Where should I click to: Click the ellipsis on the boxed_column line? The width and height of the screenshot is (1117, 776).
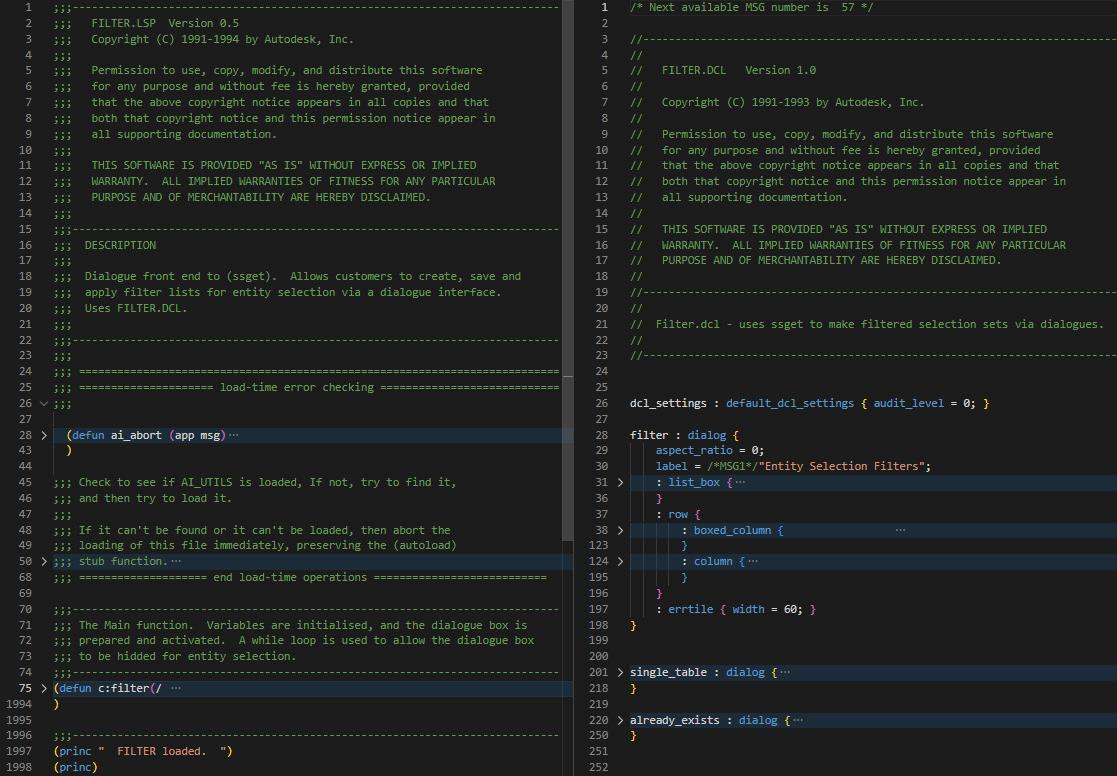pos(900,530)
